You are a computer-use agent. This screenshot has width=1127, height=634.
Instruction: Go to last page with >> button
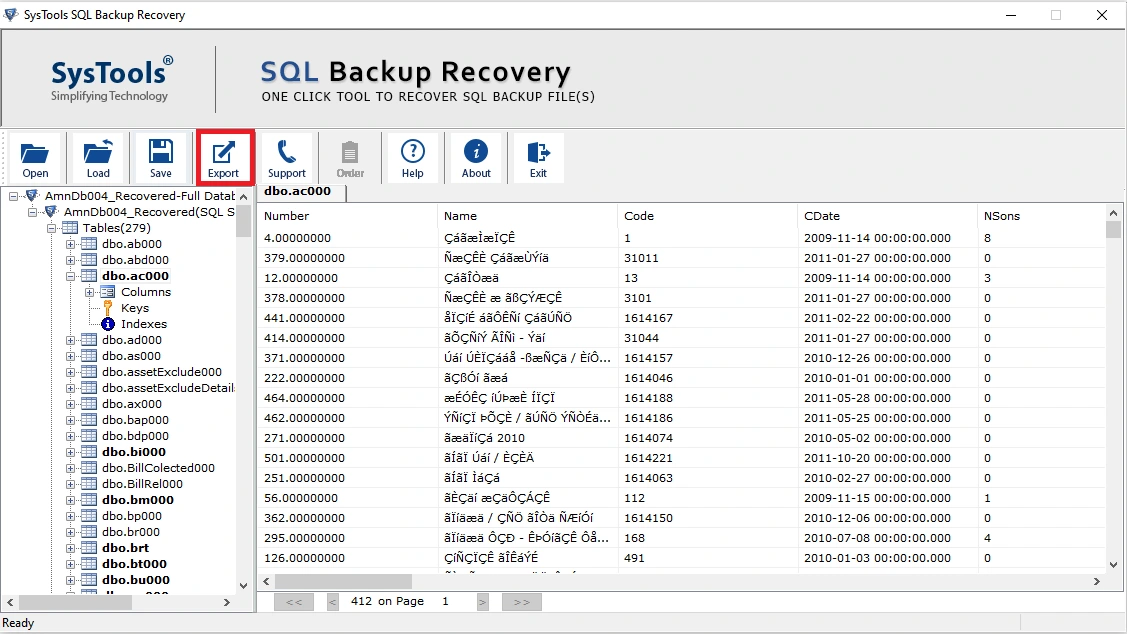(522, 602)
